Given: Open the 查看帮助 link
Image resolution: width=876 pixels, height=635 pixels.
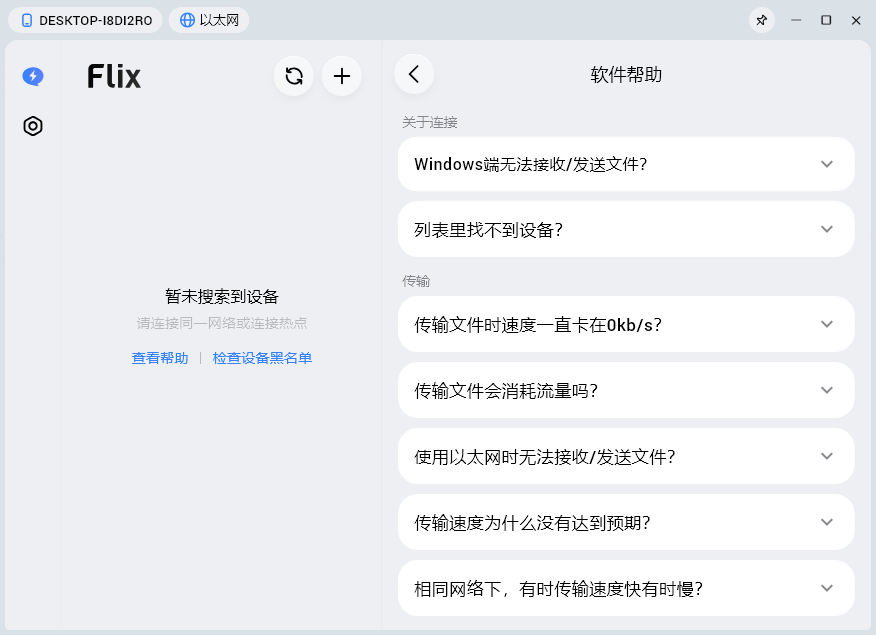Looking at the screenshot, I should coord(160,358).
